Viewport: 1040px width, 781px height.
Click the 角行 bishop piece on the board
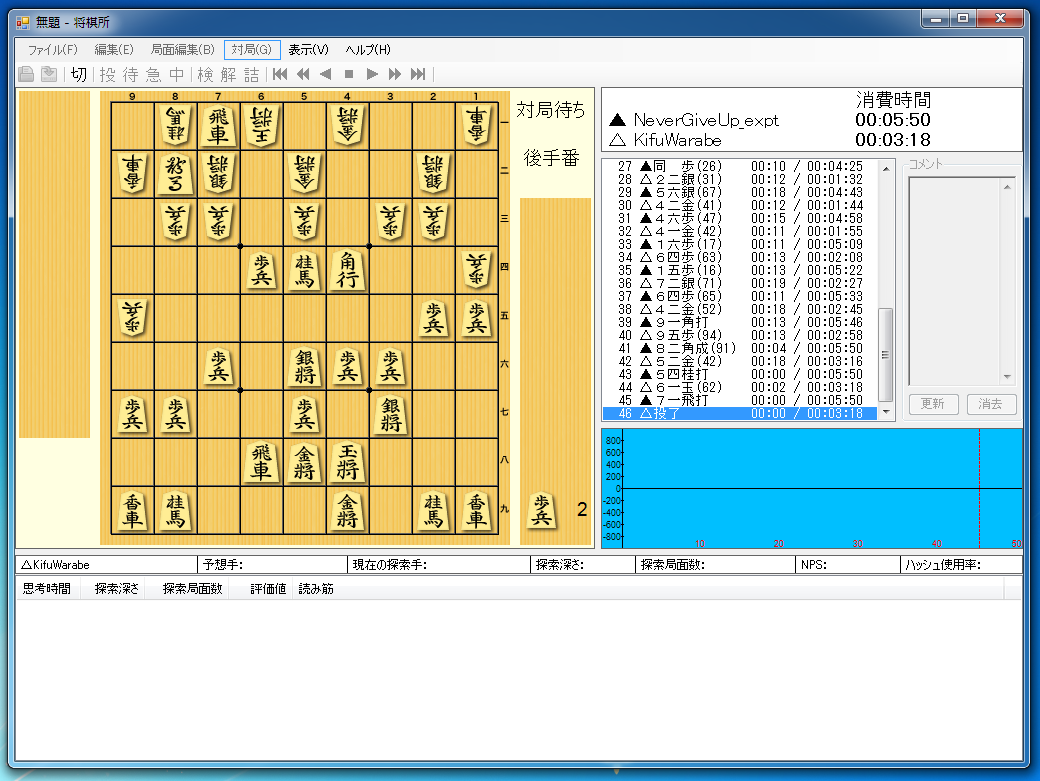(x=347, y=270)
